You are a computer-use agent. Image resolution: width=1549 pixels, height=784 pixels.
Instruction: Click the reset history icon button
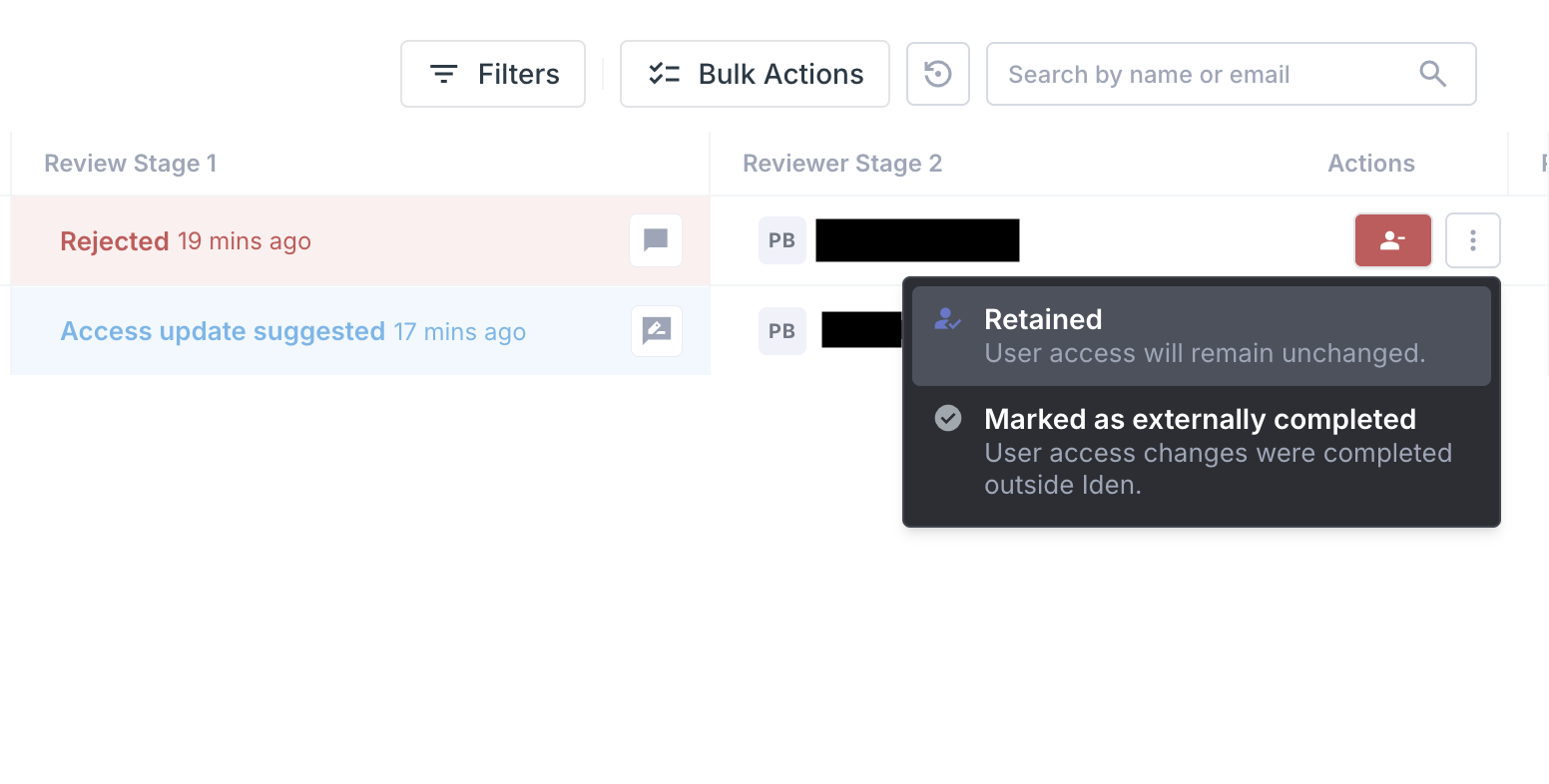(937, 74)
